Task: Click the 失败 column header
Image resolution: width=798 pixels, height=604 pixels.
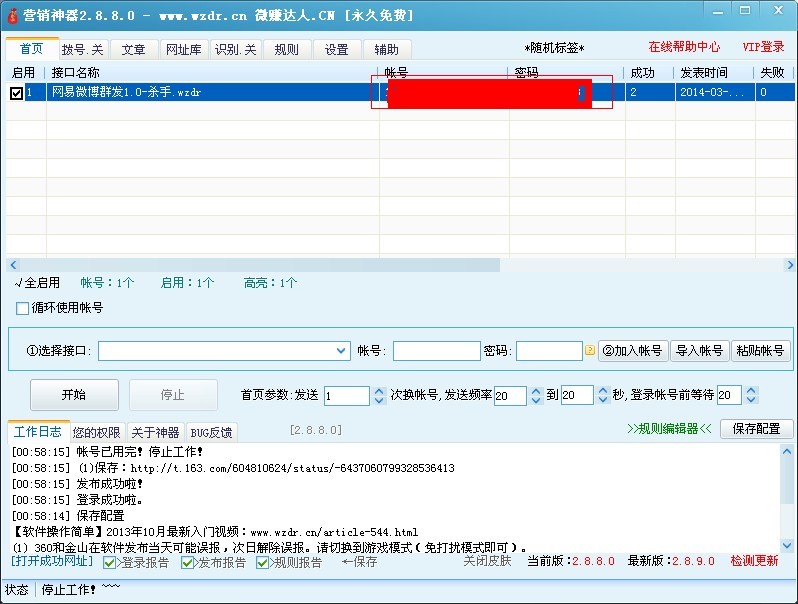Action: pyautogui.click(x=772, y=73)
